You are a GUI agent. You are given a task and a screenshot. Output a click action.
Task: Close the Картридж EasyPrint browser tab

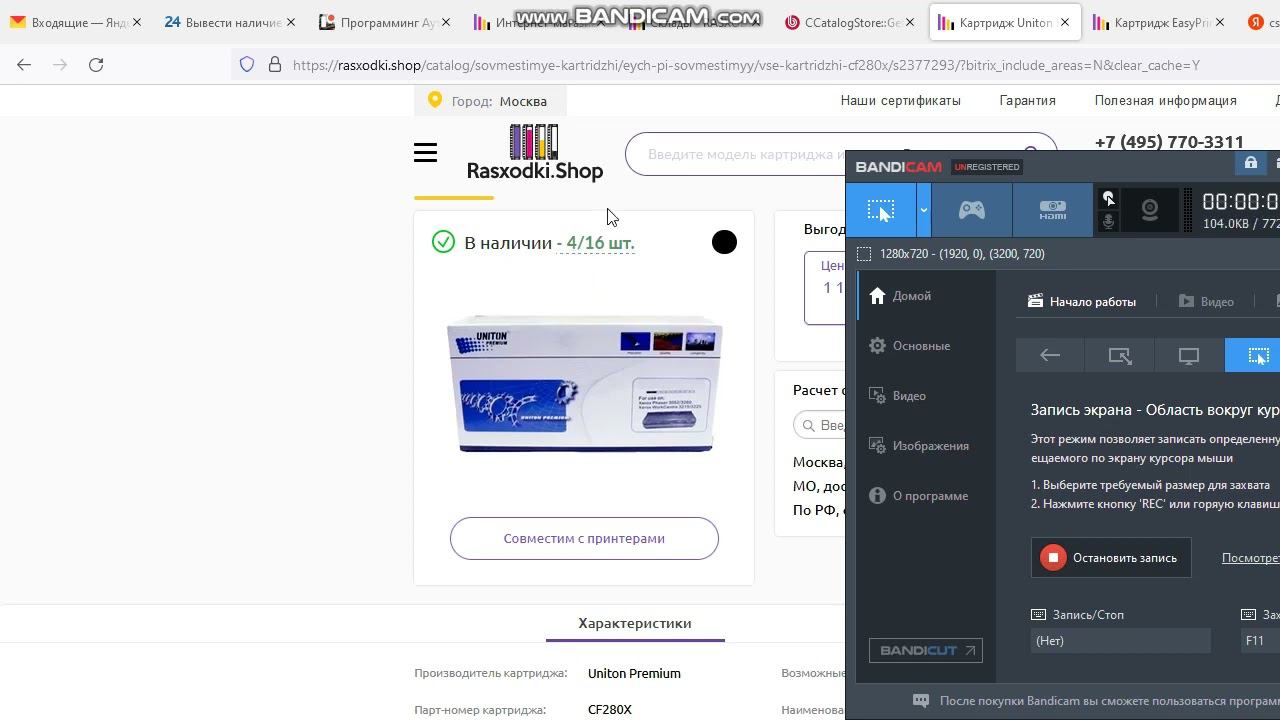pos(1219,22)
